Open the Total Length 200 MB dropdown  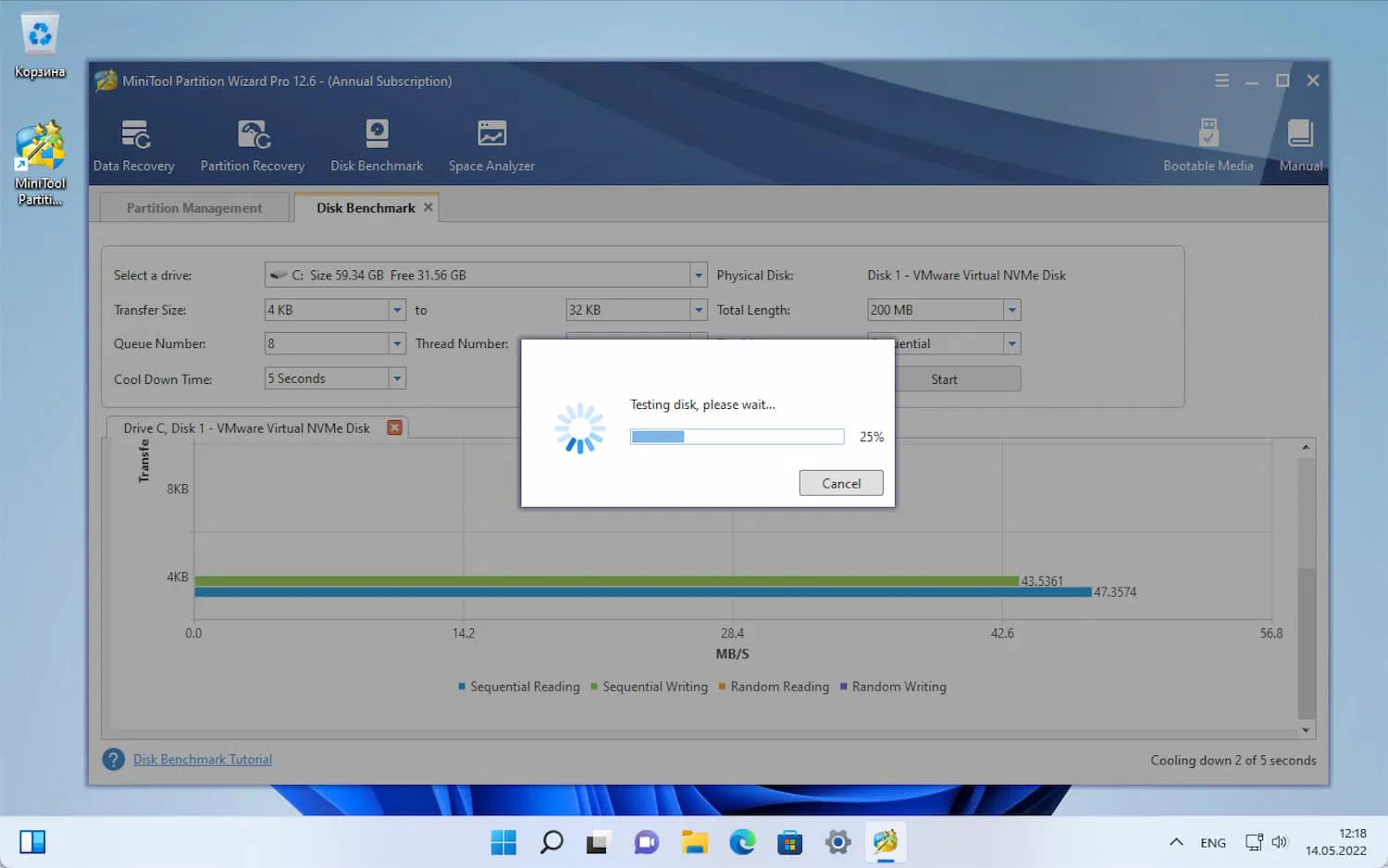(1012, 310)
